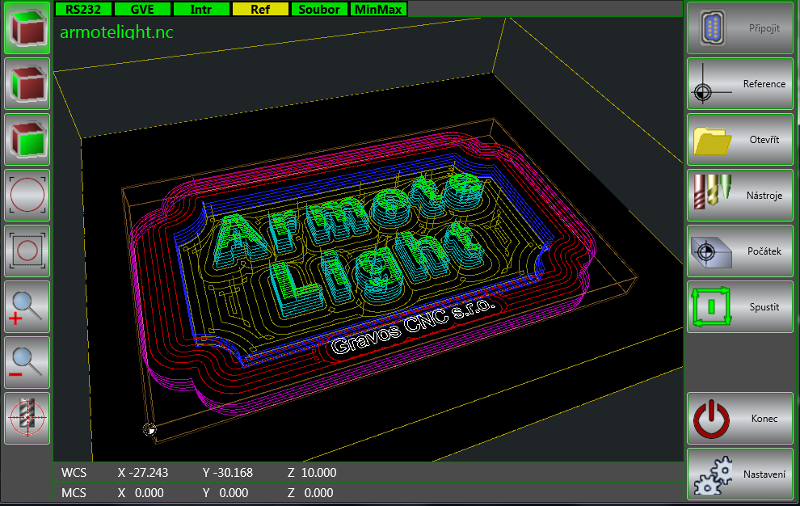The width and height of the screenshot is (800, 506).
Task: Click the MinMax status indicator
Action: pyautogui.click(x=378, y=9)
